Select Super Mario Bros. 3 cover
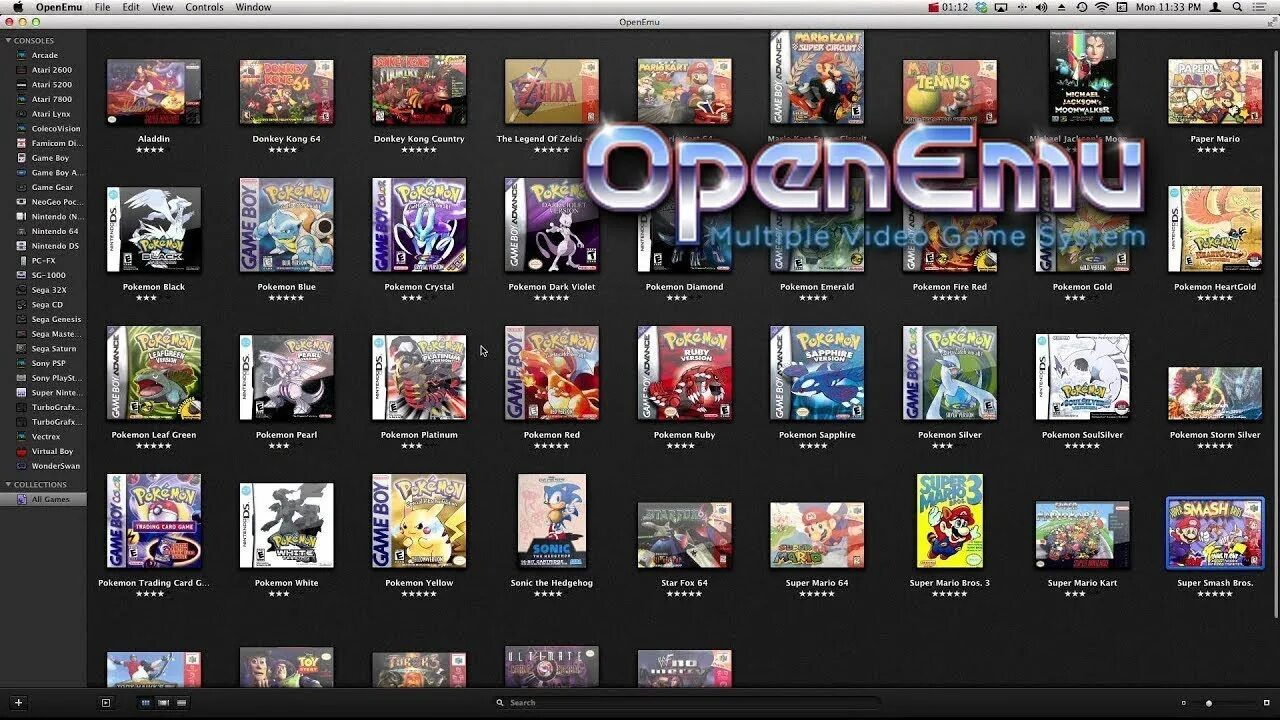 pos(950,521)
